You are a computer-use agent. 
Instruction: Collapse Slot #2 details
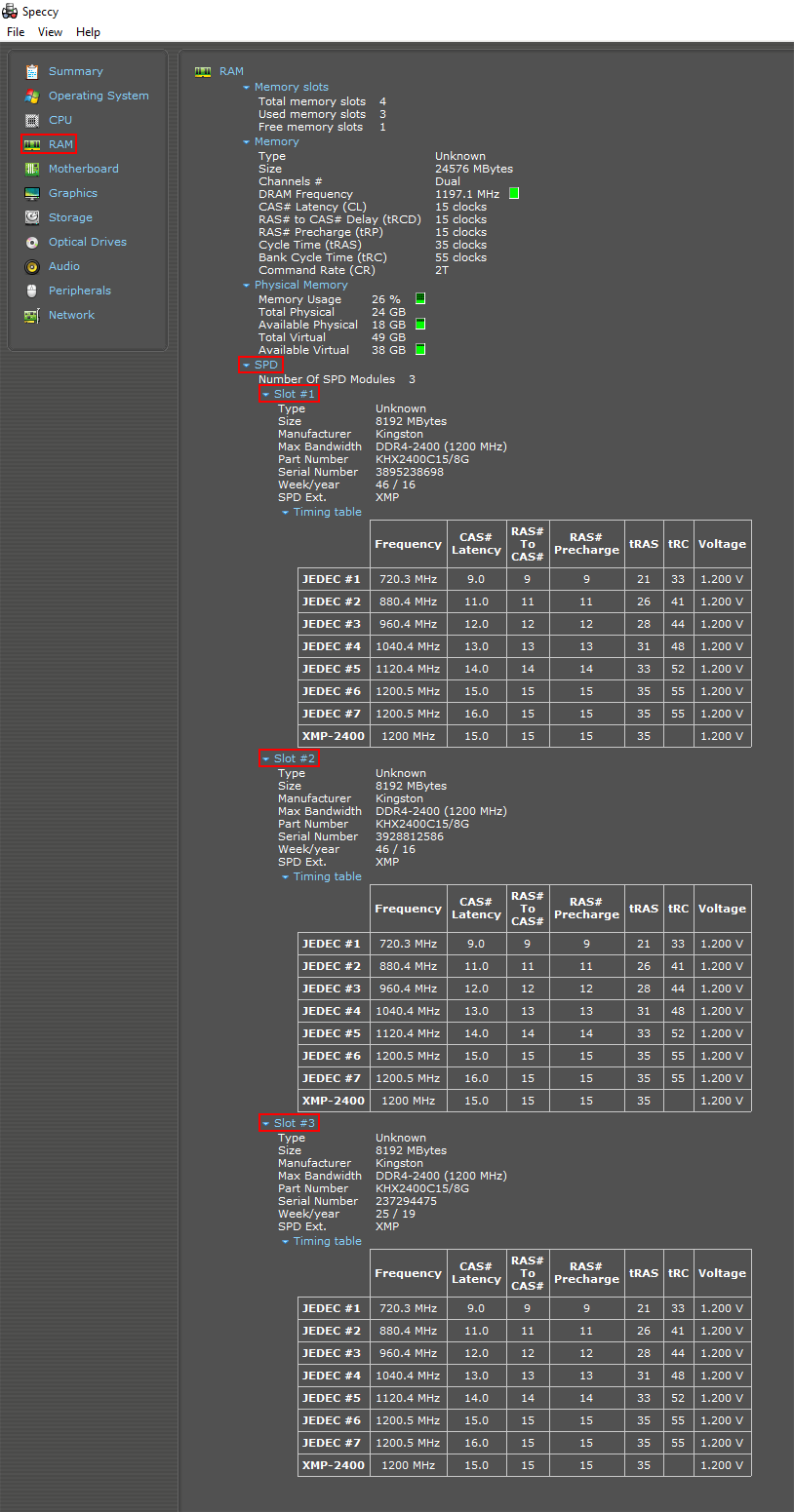click(x=266, y=759)
